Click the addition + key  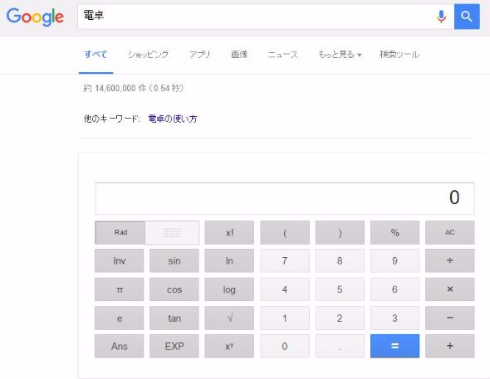coord(450,346)
